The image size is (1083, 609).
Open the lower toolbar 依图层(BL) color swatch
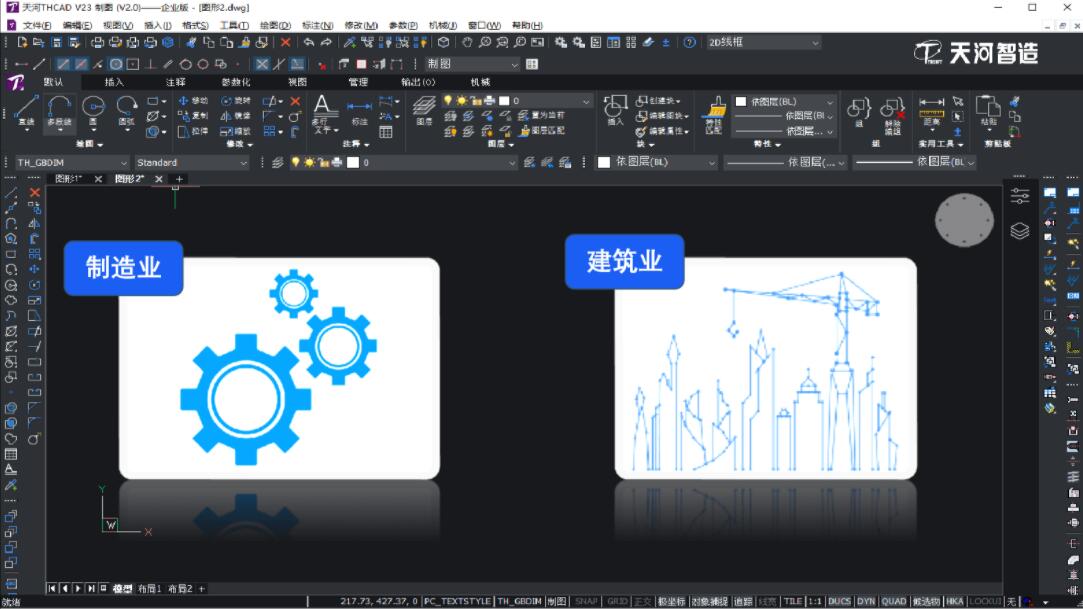656,162
